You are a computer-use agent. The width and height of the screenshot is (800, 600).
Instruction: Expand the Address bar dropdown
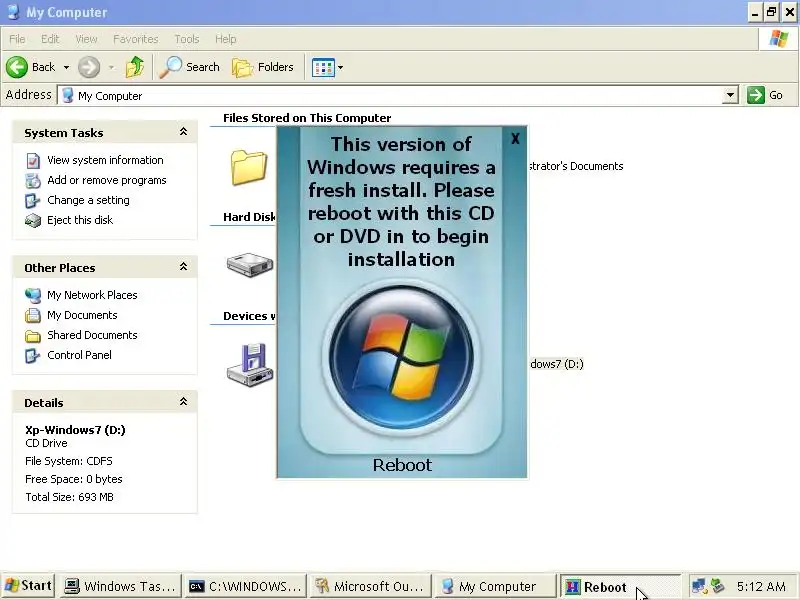(x=730, y=95)
